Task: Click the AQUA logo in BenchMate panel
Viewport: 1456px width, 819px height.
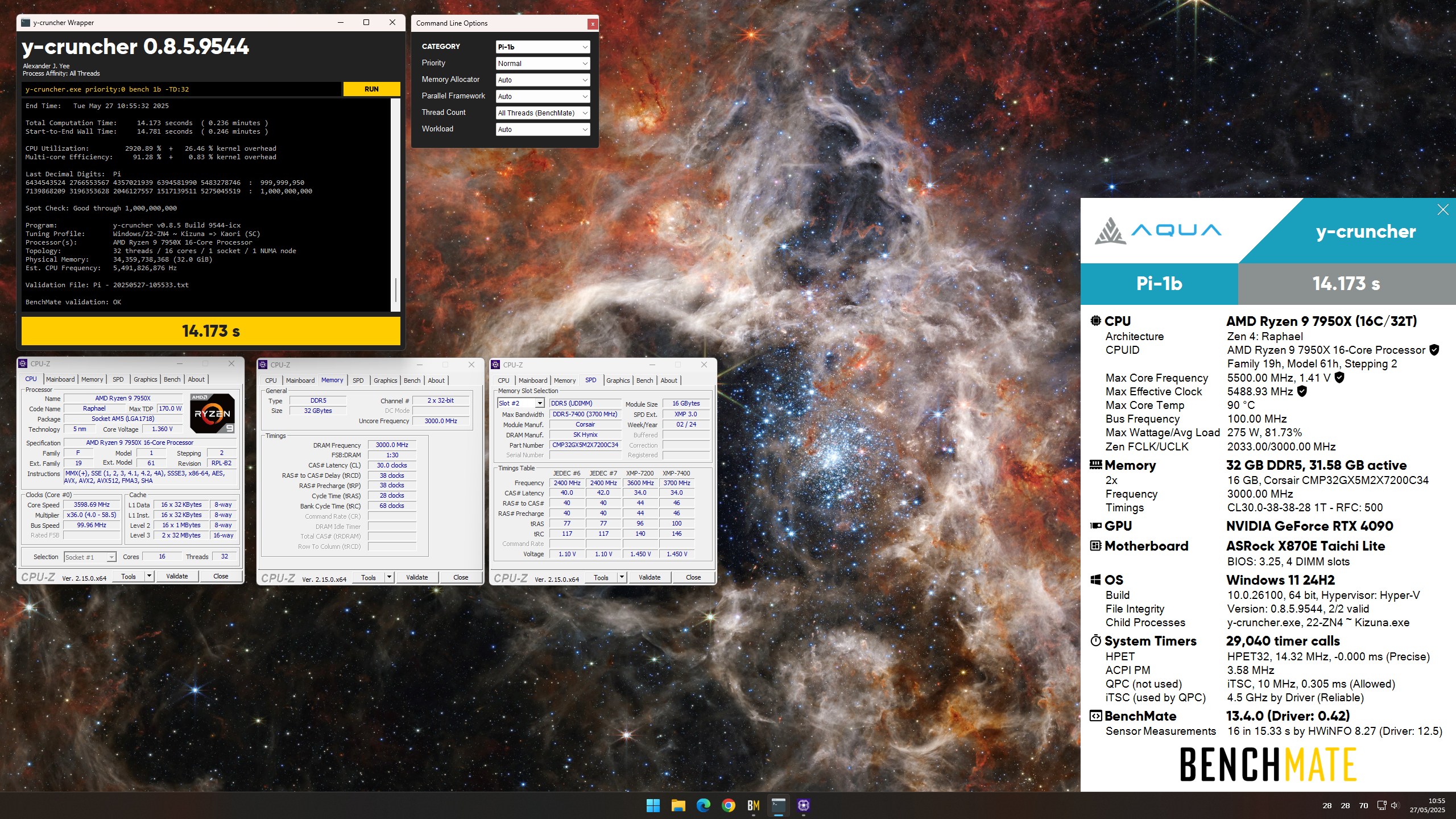Action: [x=1158, y=230]
